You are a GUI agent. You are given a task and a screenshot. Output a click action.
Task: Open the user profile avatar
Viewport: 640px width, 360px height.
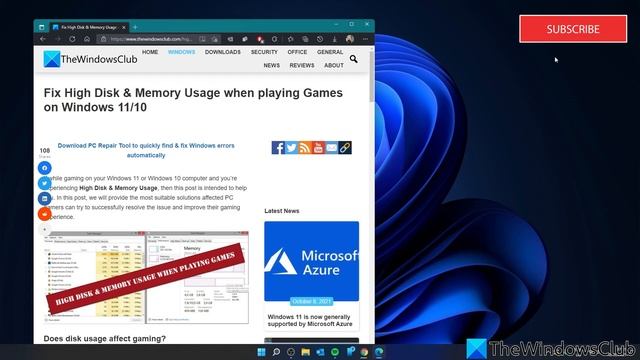350,39
